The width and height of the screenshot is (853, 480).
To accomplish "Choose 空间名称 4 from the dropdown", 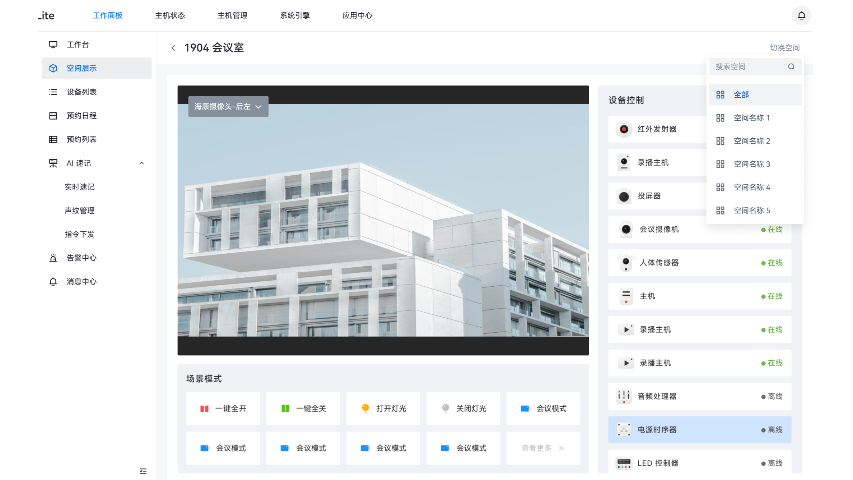I will pyautogui.click(x=755, y=187).
